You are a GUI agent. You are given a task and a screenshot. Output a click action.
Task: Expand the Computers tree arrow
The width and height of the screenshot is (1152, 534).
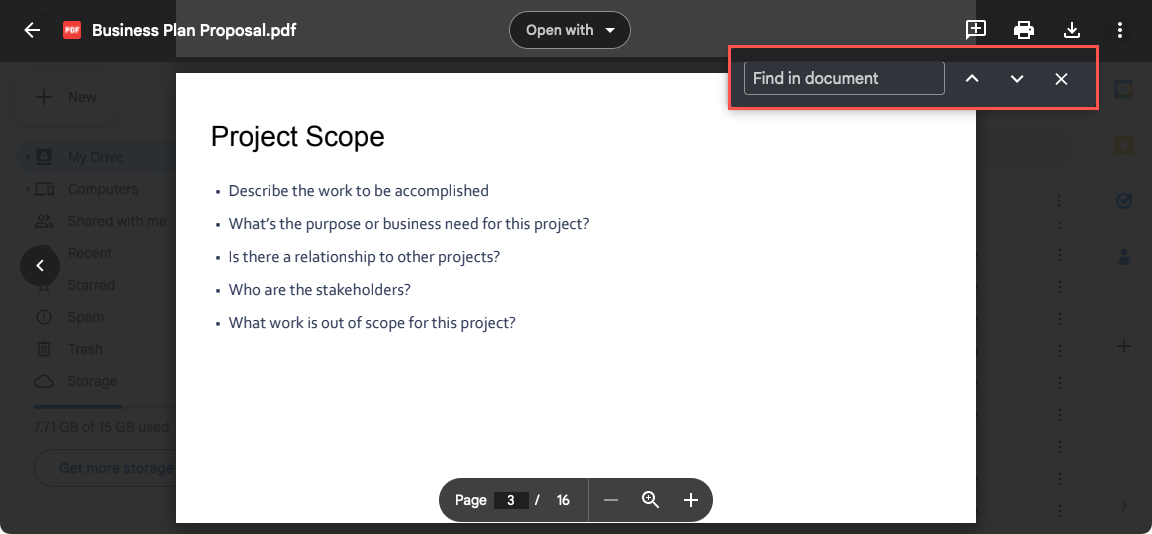tap(27, 190)
